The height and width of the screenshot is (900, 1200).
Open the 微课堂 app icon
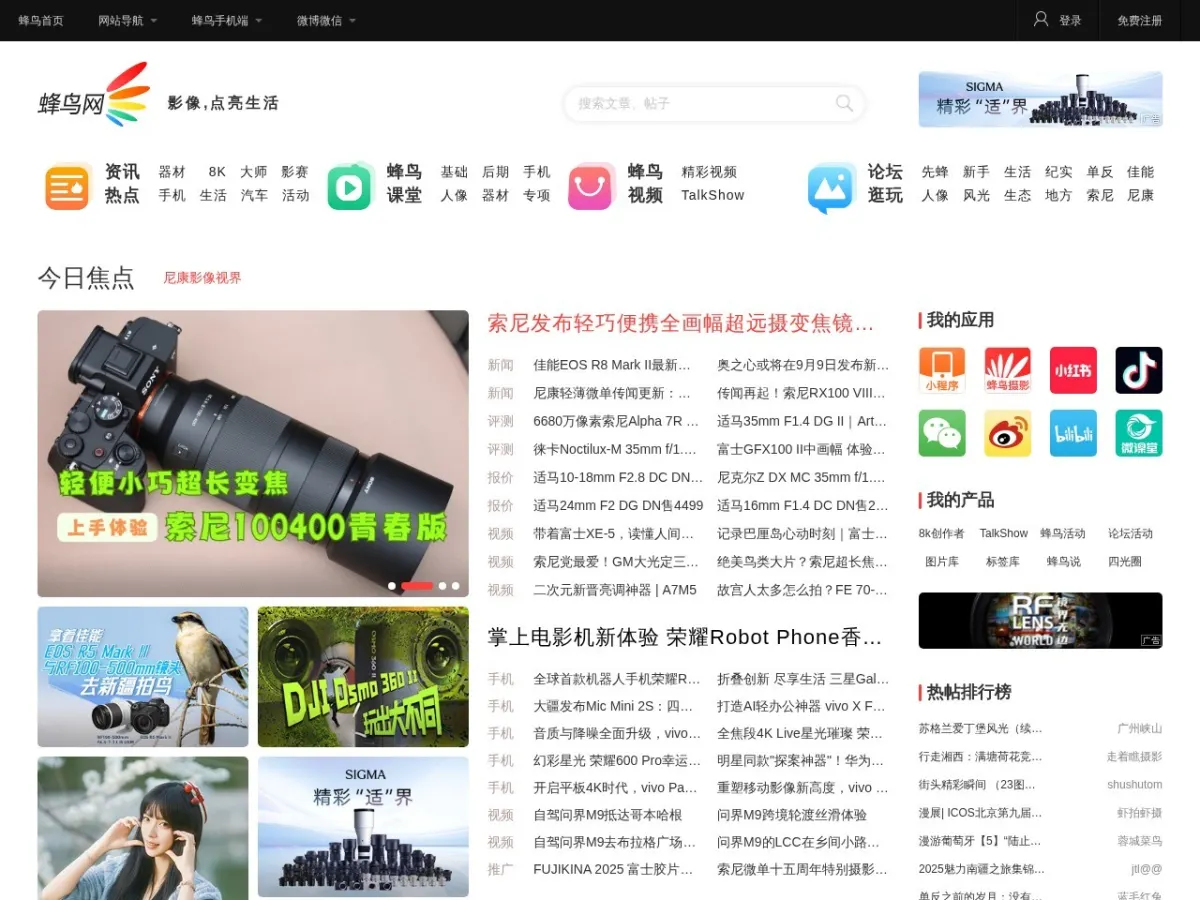[1139, 433]
